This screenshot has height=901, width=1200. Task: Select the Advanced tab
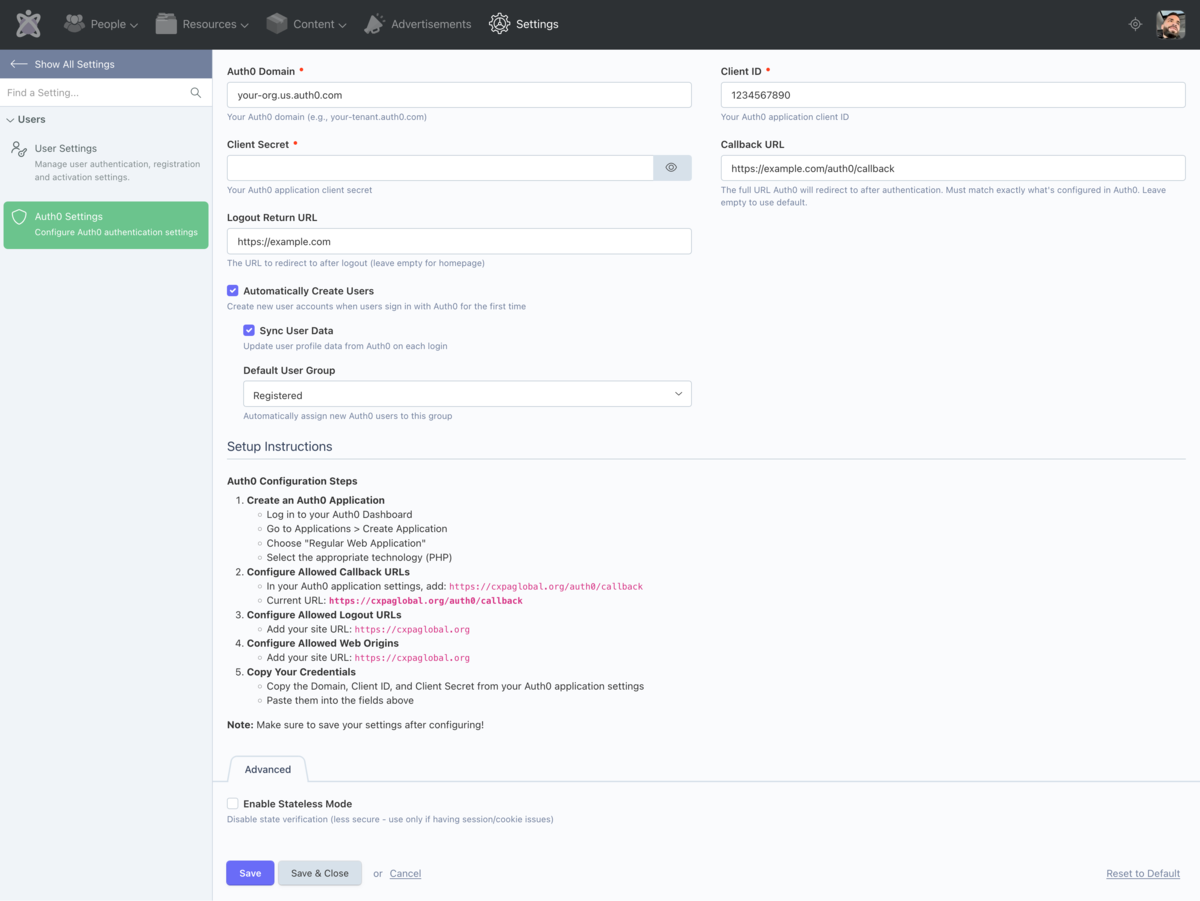[268, 769]
